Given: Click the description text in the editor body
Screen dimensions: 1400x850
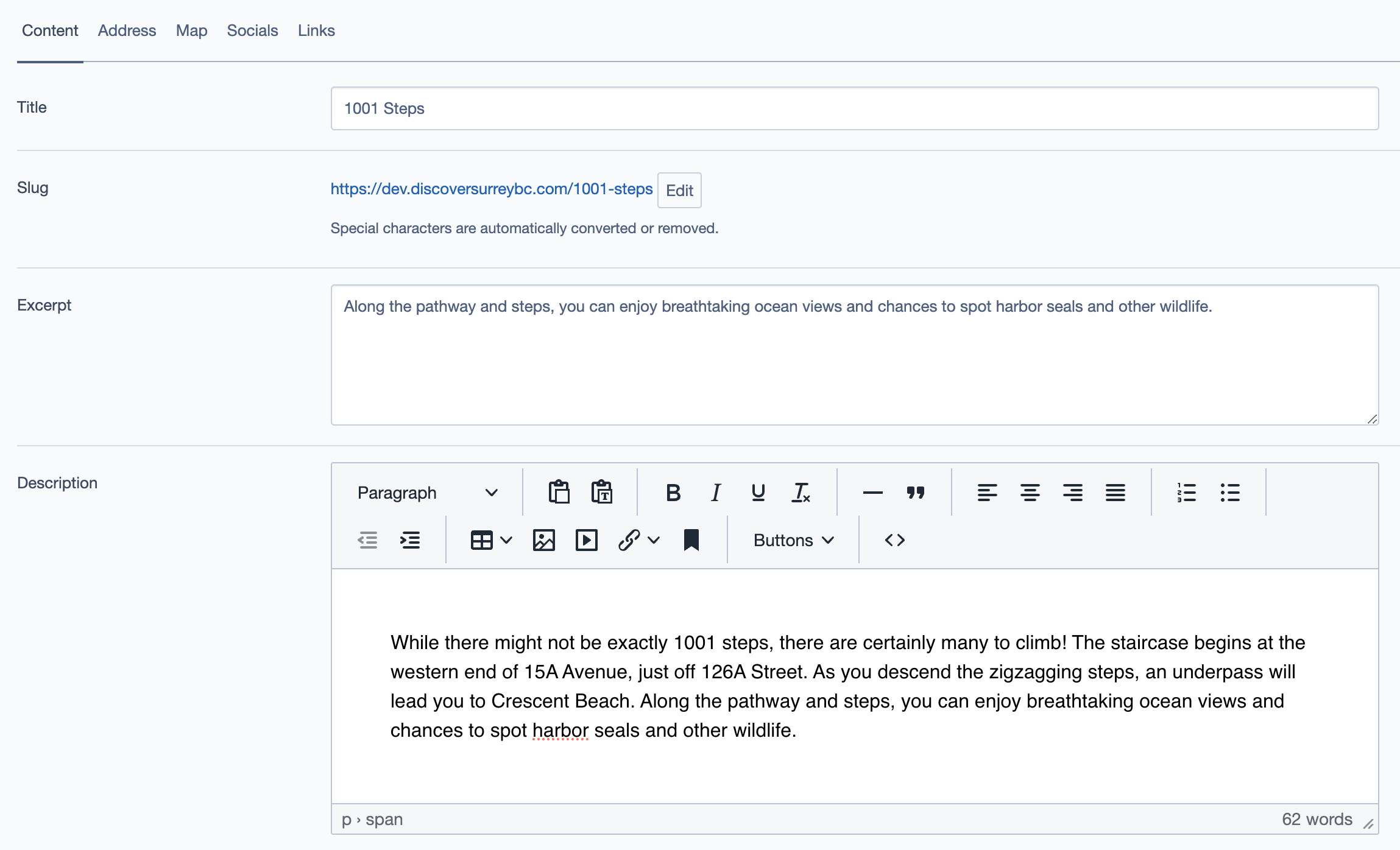Looking at the screenshot, I should (847, 686).
